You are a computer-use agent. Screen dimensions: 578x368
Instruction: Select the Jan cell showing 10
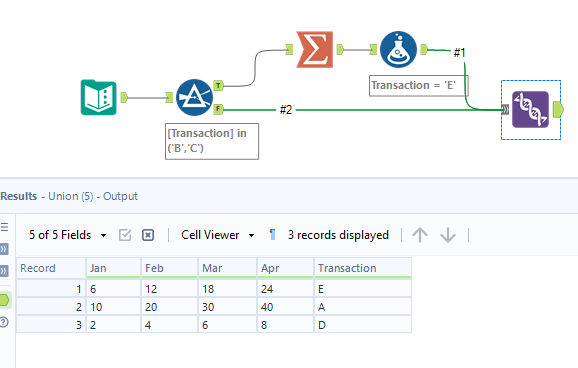pyautogui.click(x=113, y=307)
